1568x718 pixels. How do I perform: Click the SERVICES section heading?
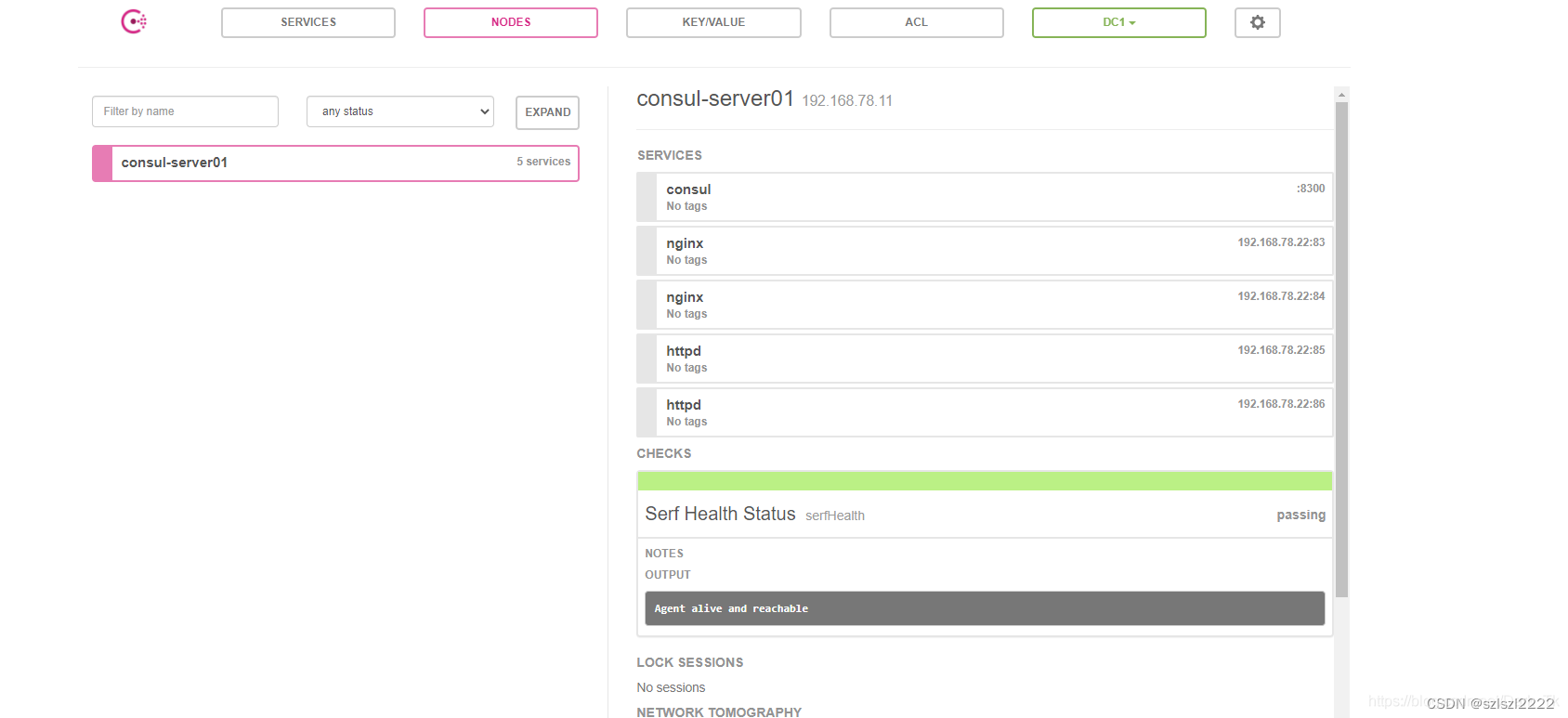[670, 155]
